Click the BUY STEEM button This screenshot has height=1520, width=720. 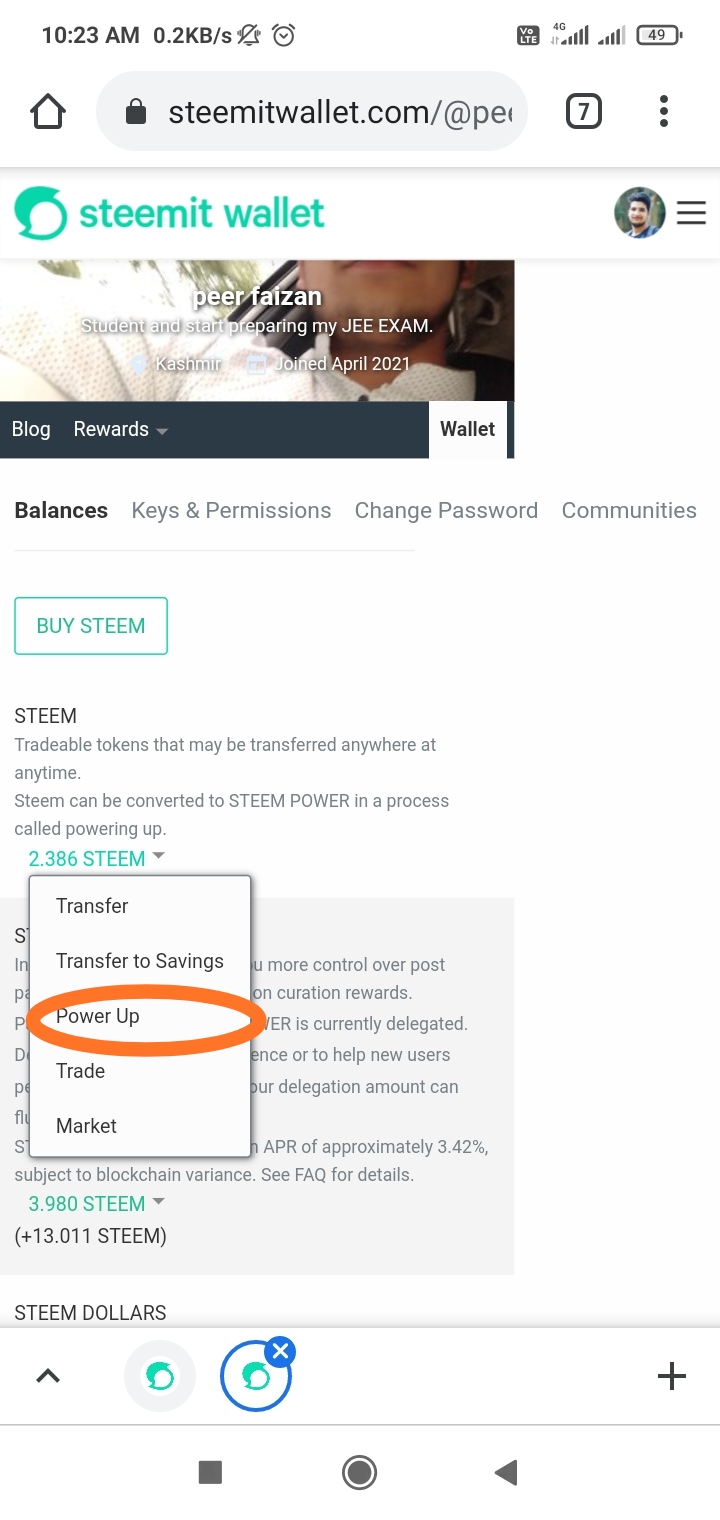tap(91, 626)
